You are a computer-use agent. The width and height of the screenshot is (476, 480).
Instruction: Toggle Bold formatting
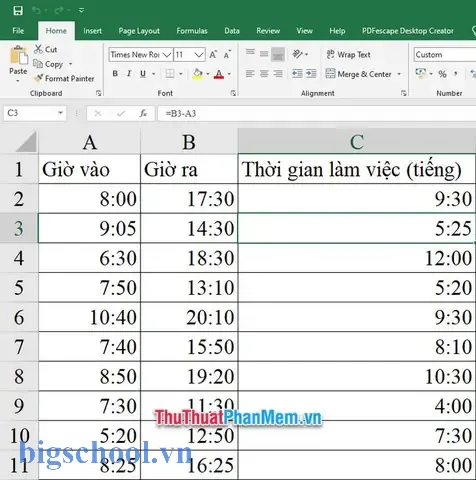pyautogui.click(x=115, y=74)
